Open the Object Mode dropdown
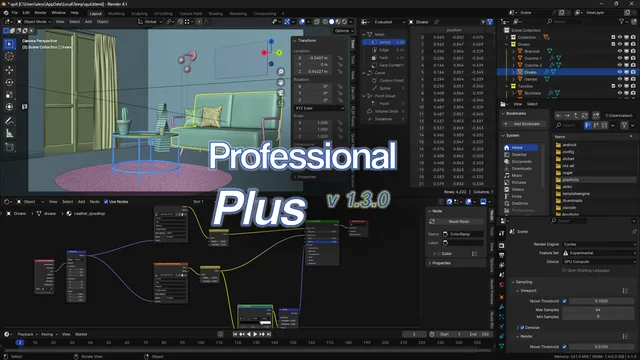 (x=33, y=22)
